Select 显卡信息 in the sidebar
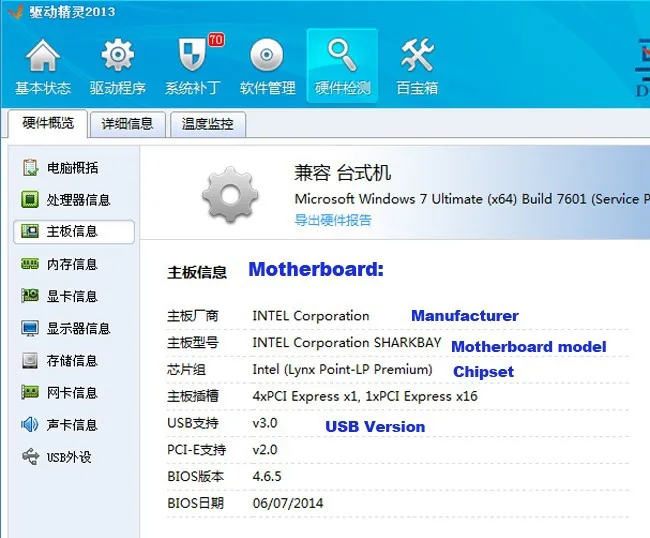 (x=72, y=296)
